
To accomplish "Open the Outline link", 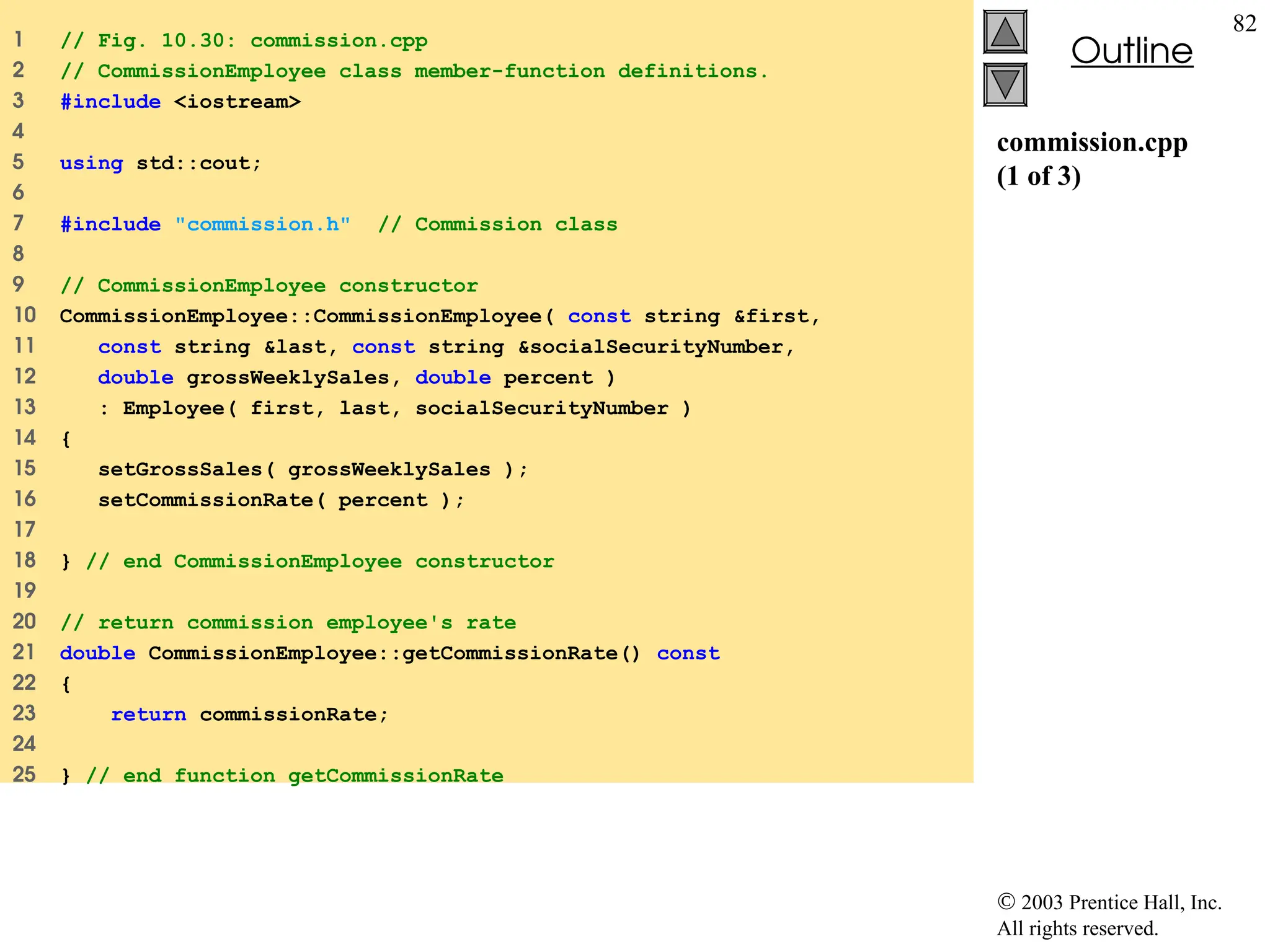I will (1131, 51).
